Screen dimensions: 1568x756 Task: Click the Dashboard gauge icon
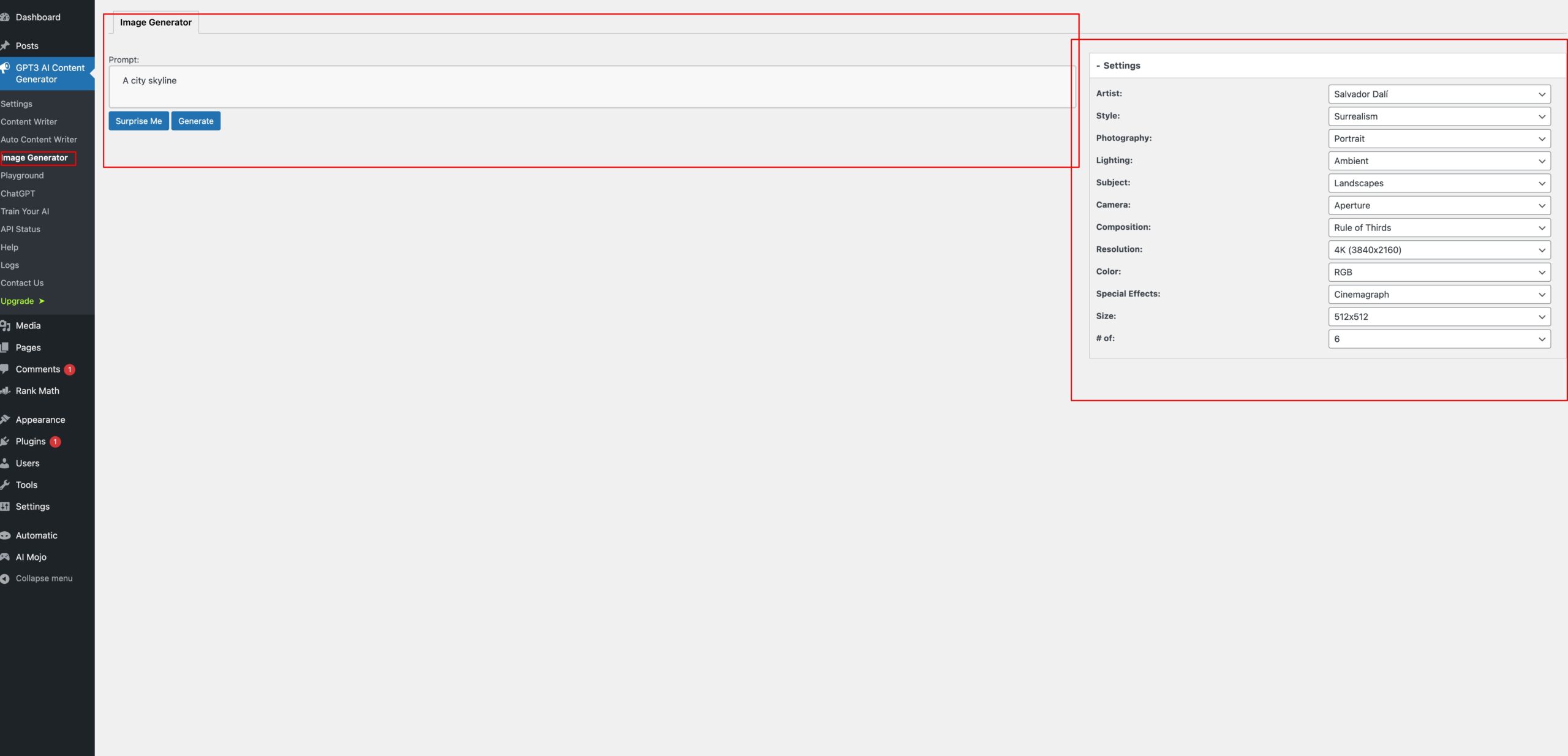[x=5, y=17]
